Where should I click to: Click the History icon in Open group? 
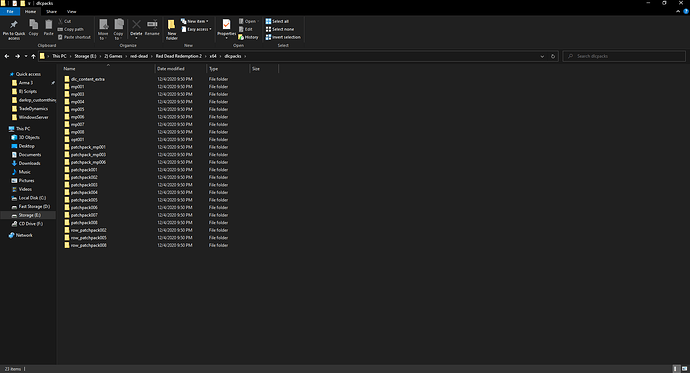click(x=248, y=37)
